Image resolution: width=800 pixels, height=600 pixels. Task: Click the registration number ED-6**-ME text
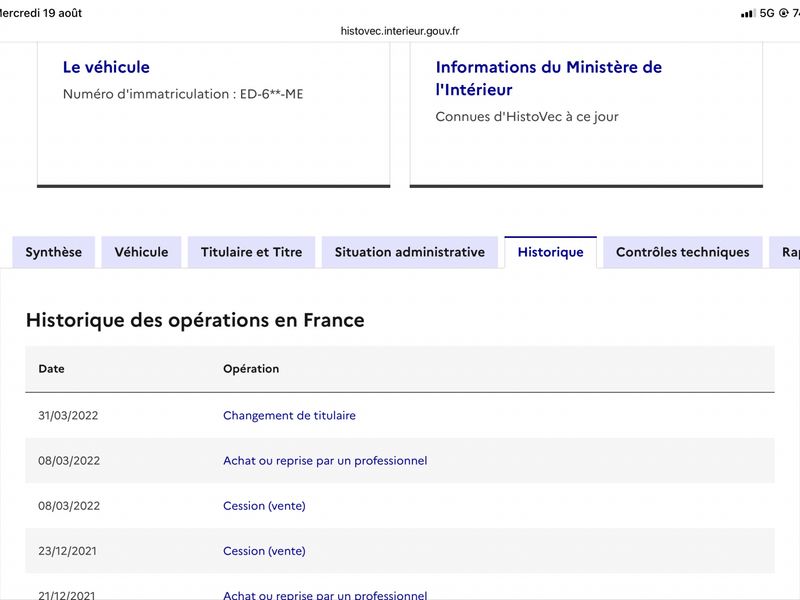(x=271, y=94)
